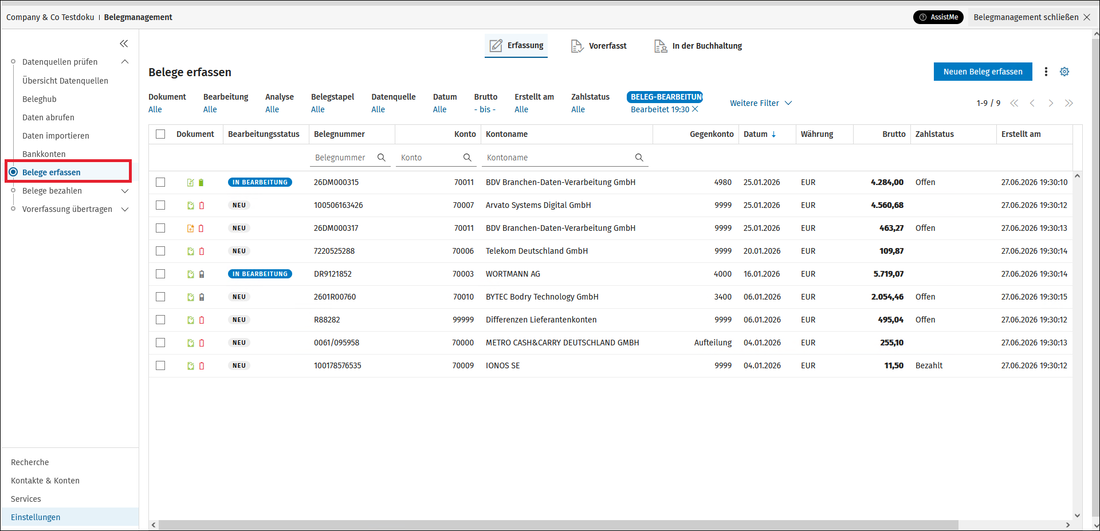Click Belegmanagement schließen
1100x531 pixels.
[x=1032, y=17]
